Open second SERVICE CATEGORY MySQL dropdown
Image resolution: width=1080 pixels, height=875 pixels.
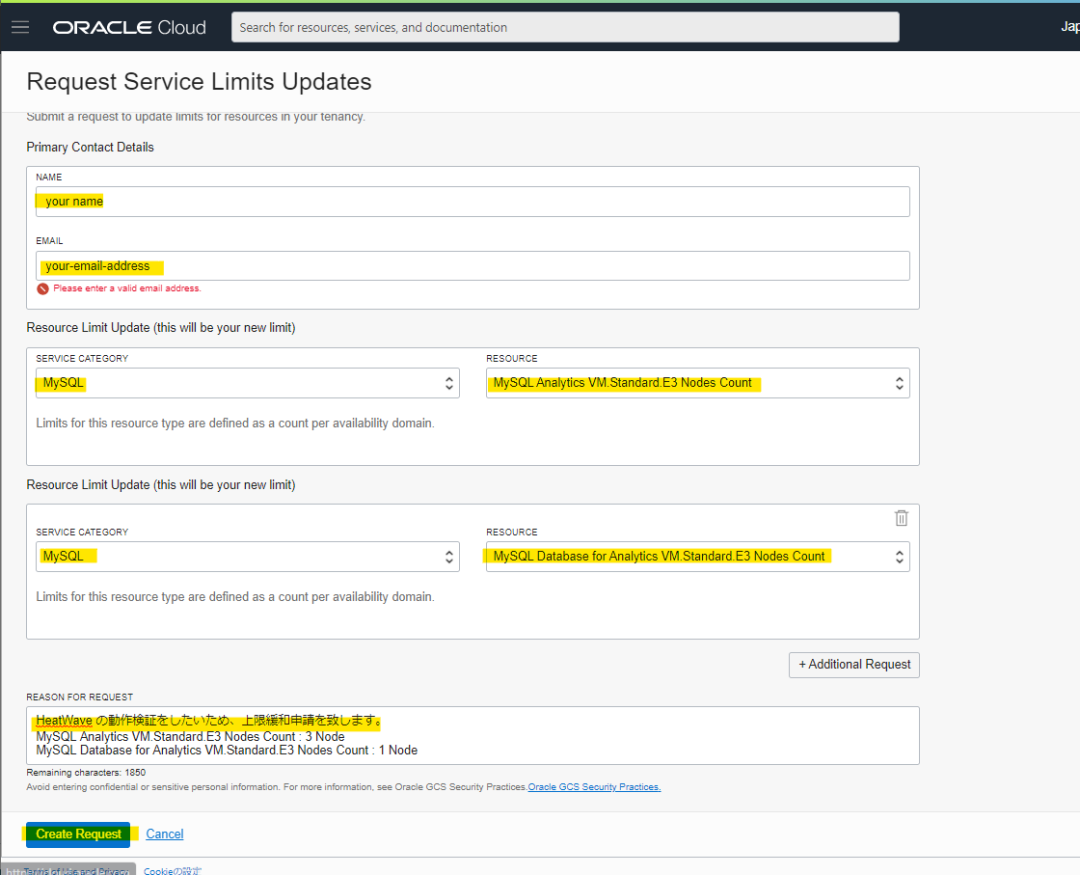pyautogui.click(x=247, y=557)
